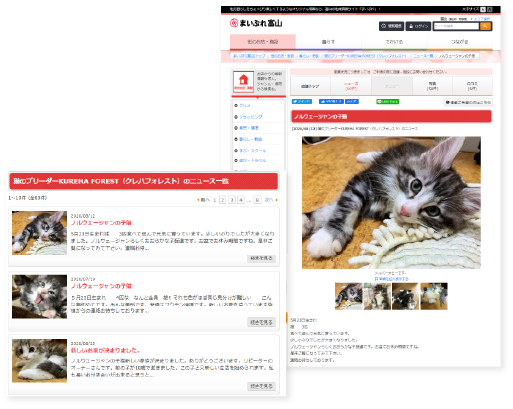Switch to the ニュース shop tab
Image resolution: width=513 pixels, height=409 pixels.
(351, 86)
